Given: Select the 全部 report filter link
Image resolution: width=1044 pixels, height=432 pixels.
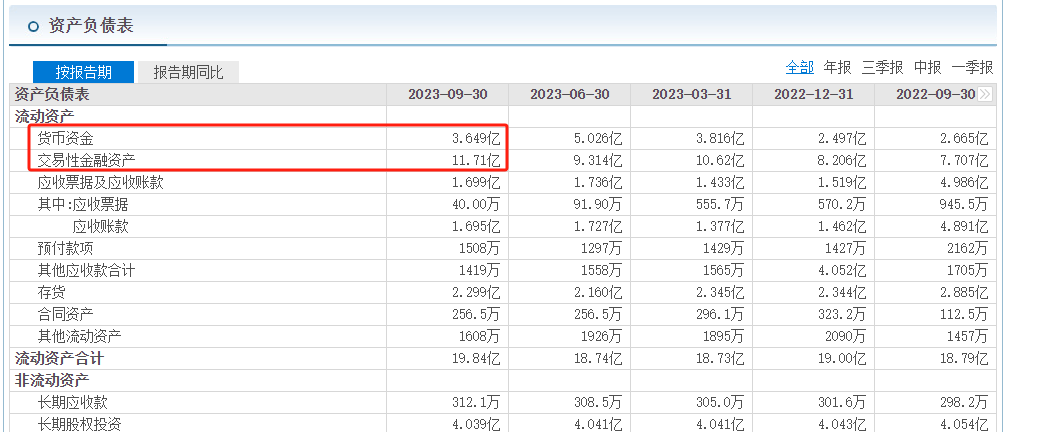Looking at the screenshot, I should pyautogui.click(x=799, y=67).
